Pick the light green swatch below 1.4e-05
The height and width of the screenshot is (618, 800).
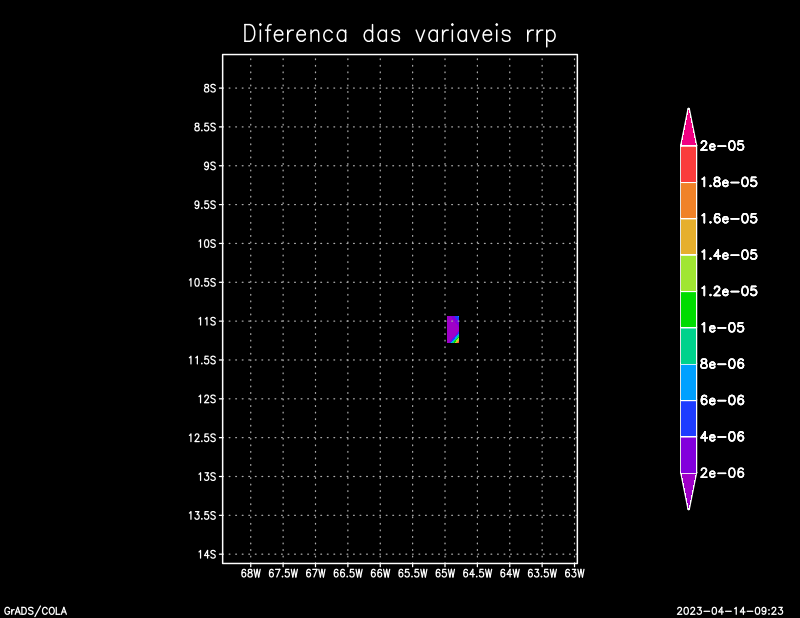pyautogui.click(x=688, y=273)
